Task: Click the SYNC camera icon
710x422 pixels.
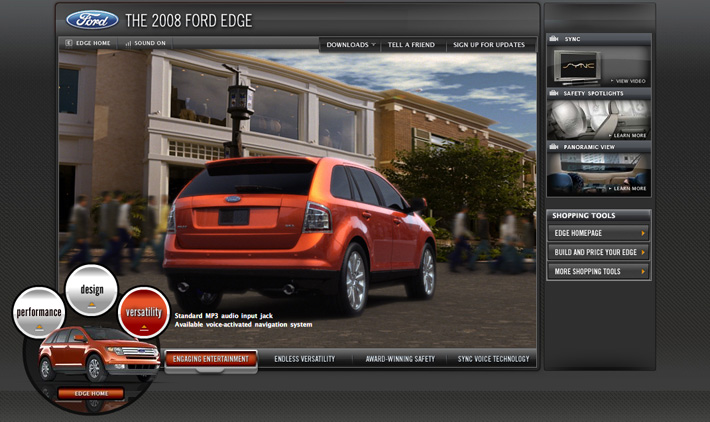Action: pos(553,39)
